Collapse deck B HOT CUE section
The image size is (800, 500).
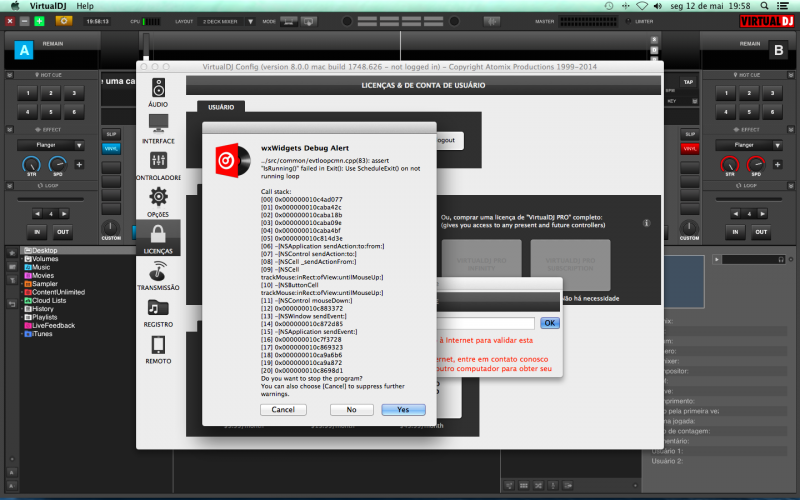point(790,75)
